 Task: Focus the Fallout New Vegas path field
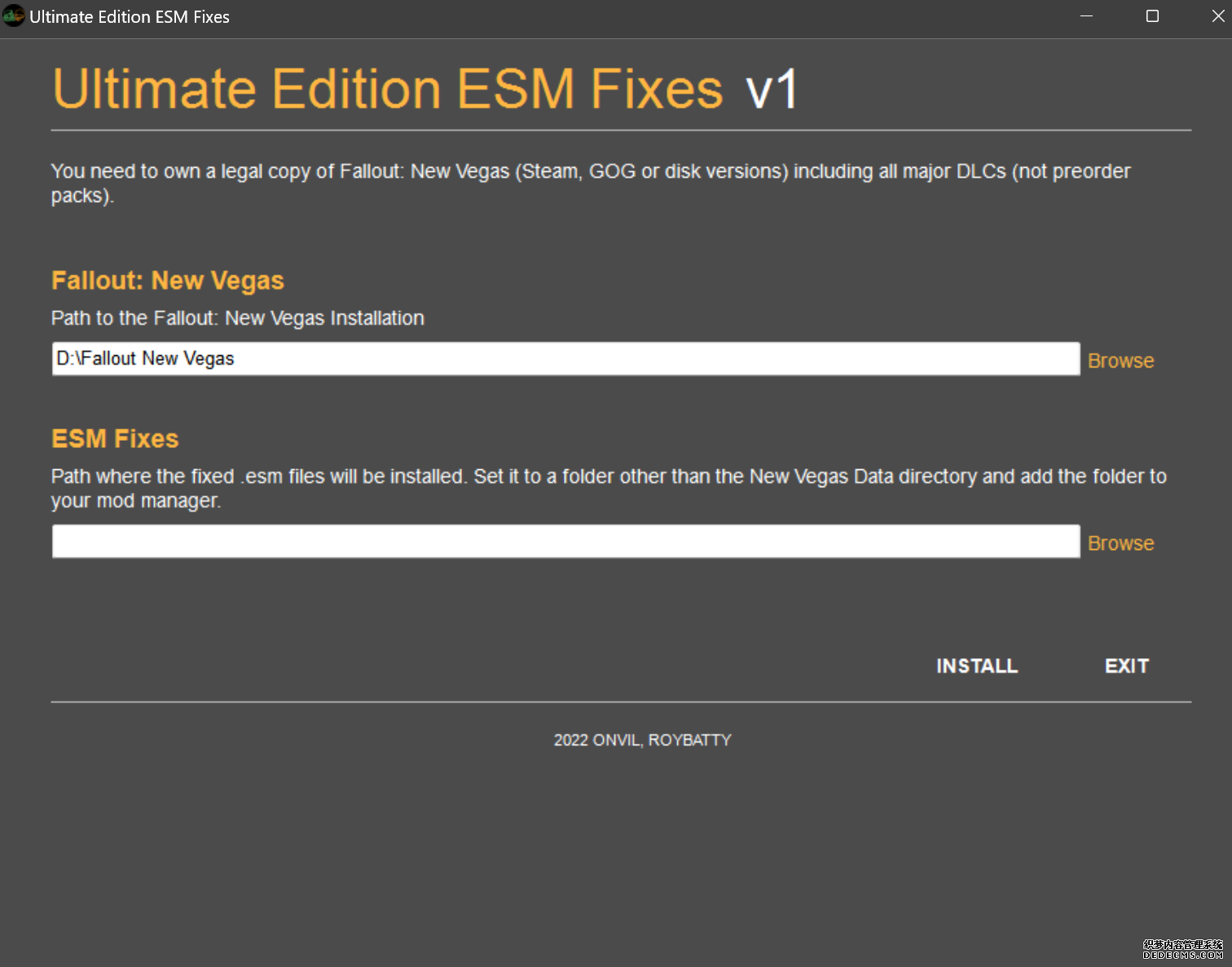point(565,359)
